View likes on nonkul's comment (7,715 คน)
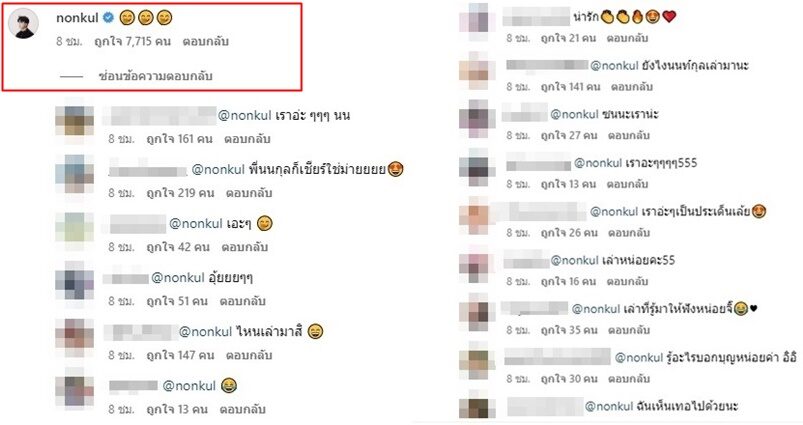The image size is (803, 425). click(132, 41)
